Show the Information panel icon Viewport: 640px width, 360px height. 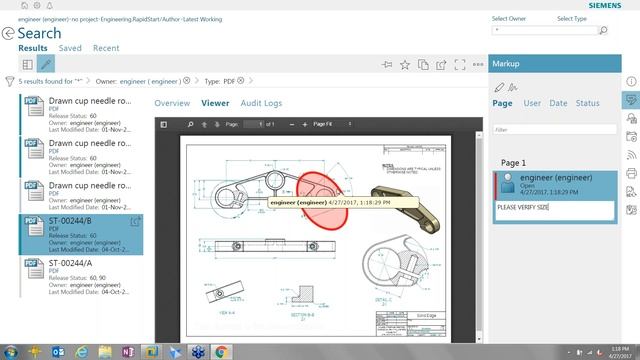pos(631,81)
